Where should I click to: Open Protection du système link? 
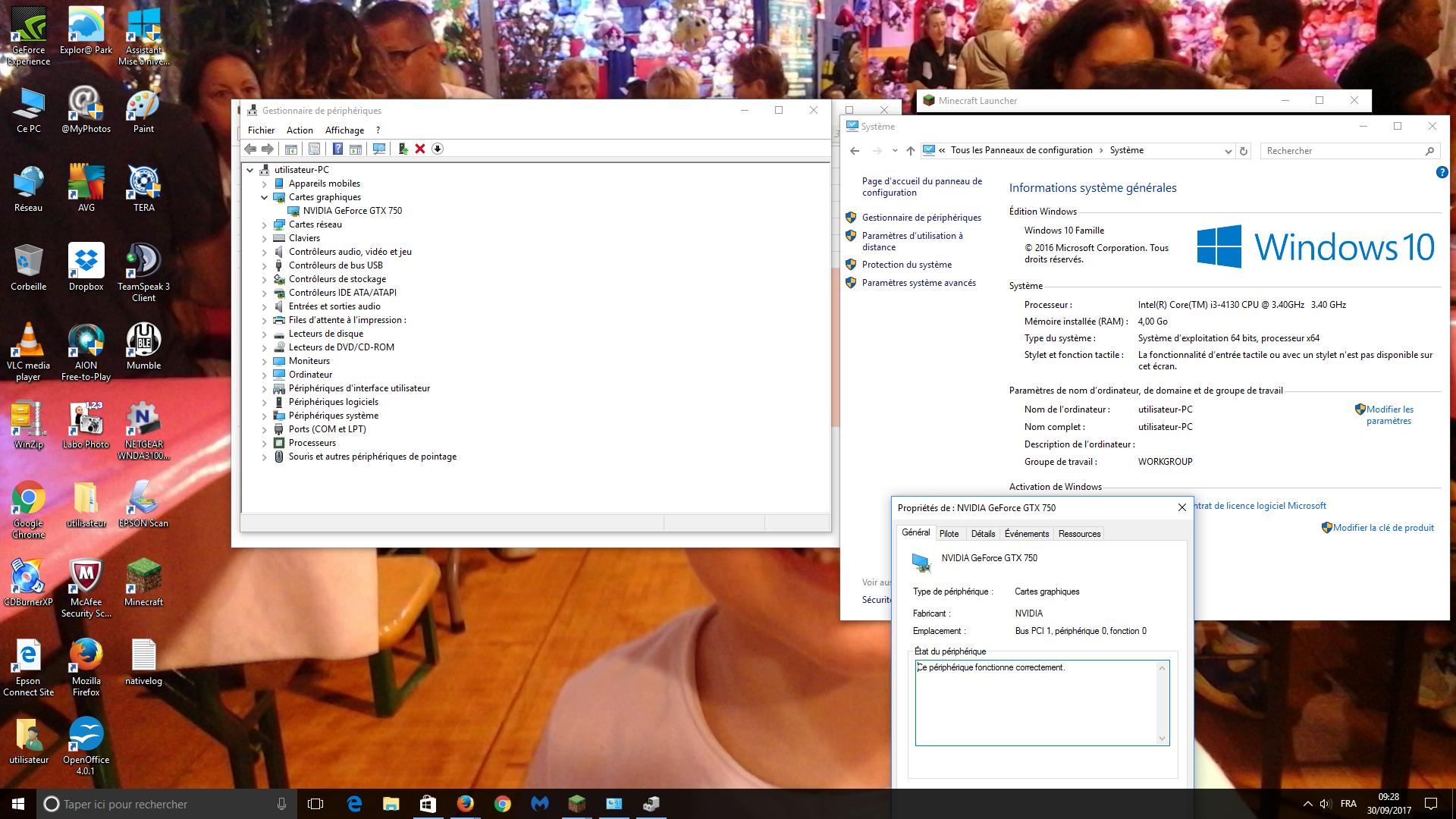(x=907, y=265)
